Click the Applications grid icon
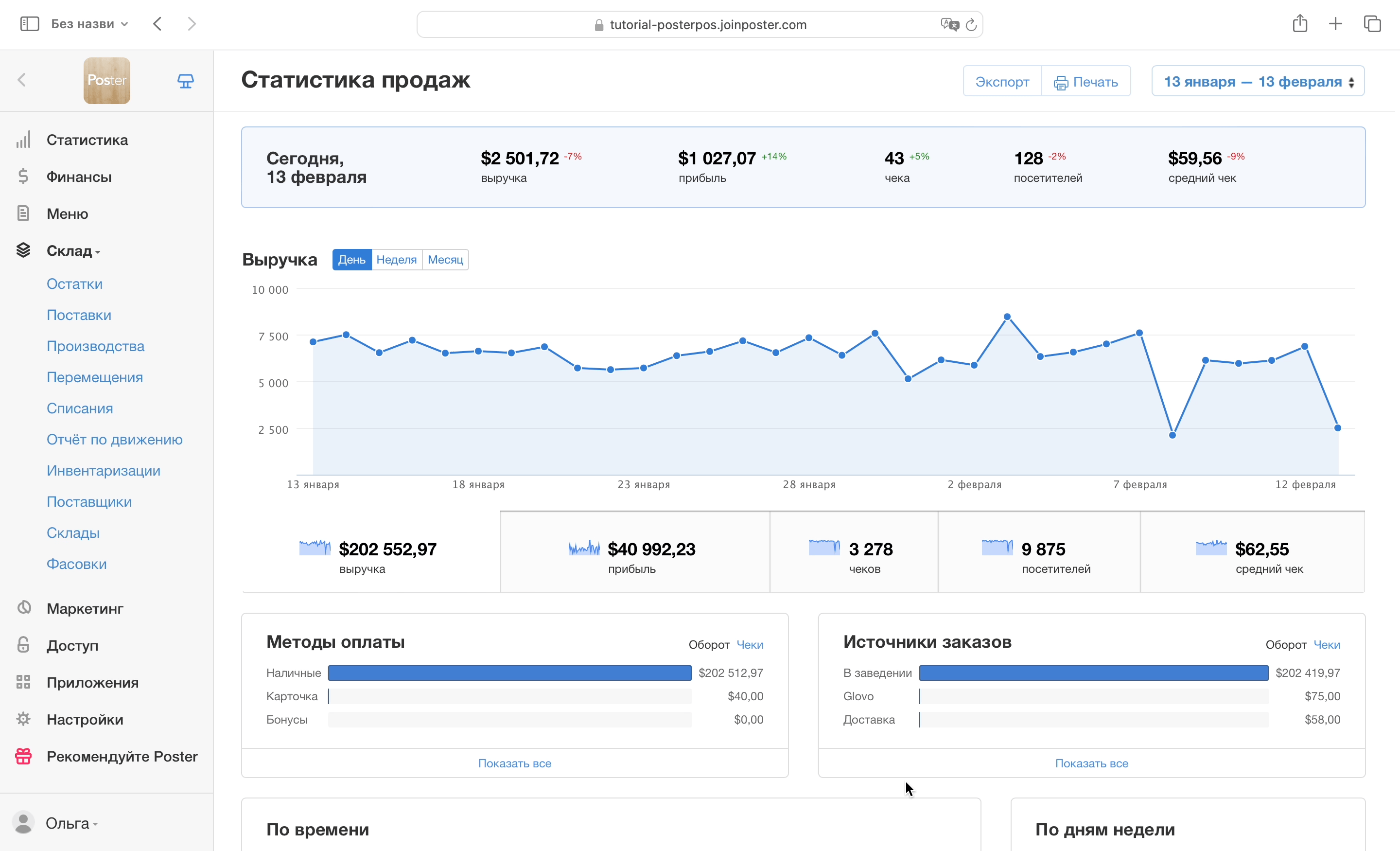Image resolution: width=1400 pixels, height=851 pixels. 23,682
